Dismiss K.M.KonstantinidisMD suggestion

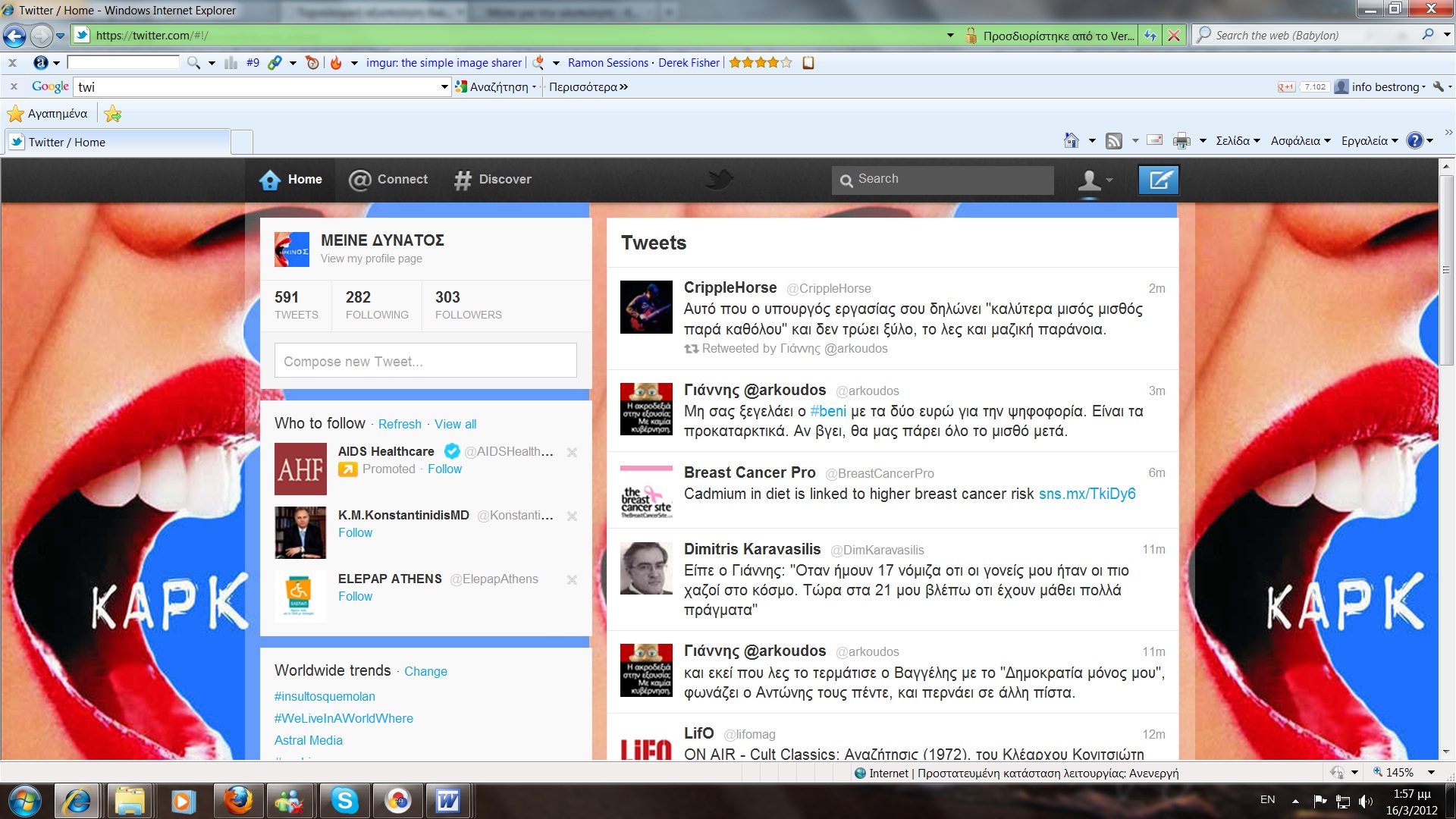tap(572, 516)
